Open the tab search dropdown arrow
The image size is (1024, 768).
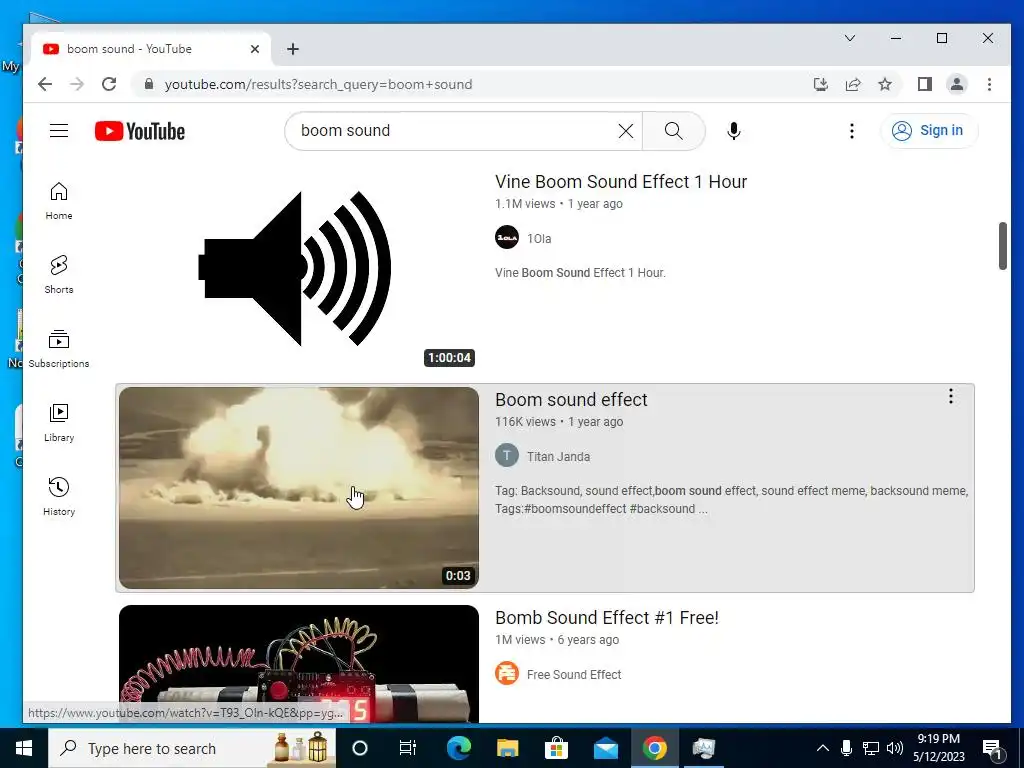[850, 39]
